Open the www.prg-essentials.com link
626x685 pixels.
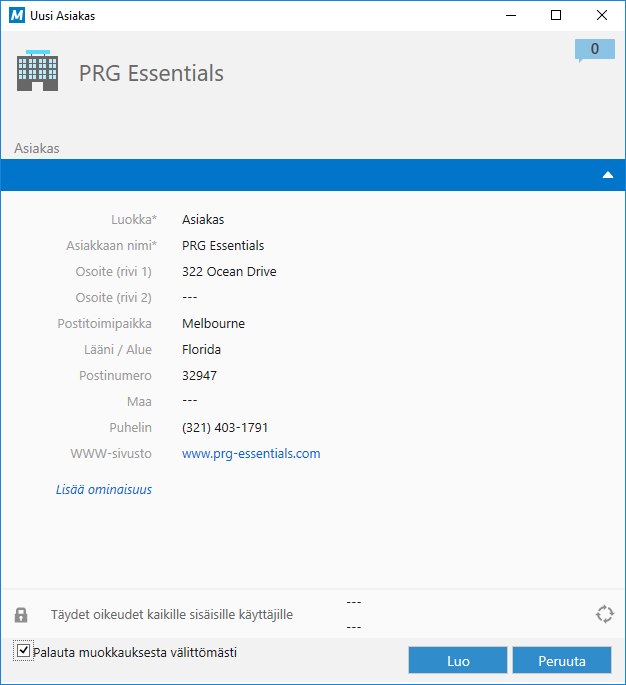coord(251,453)
